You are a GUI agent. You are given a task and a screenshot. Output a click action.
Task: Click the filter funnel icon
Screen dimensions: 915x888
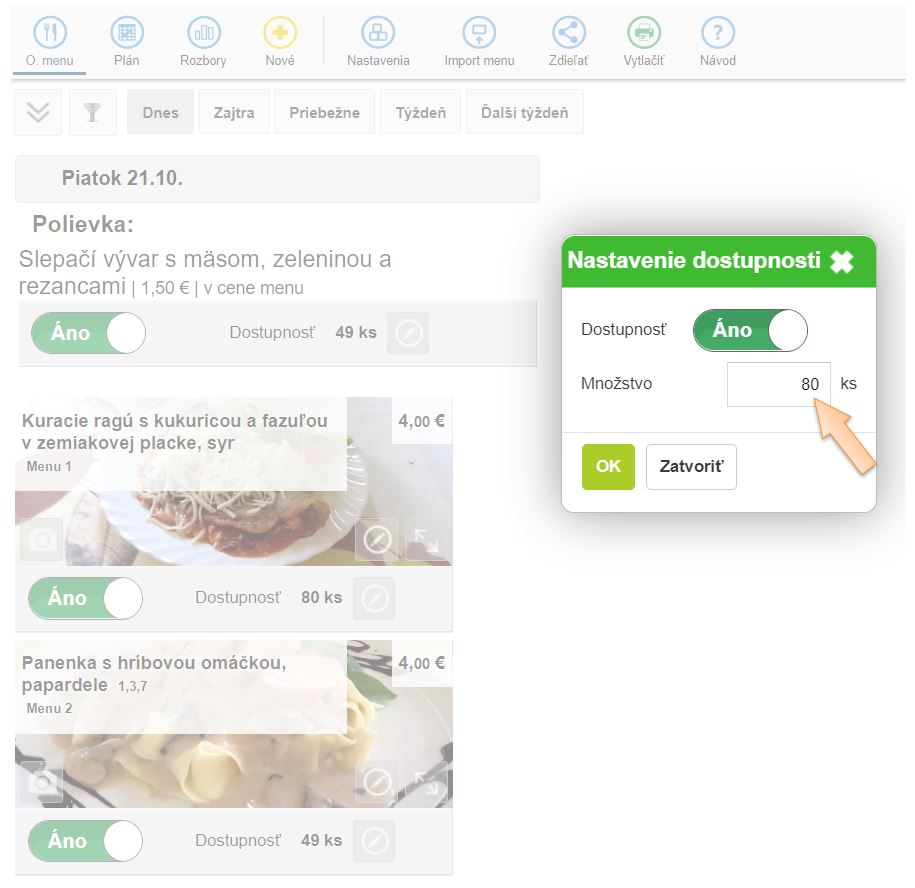click(x=93, y=112)
